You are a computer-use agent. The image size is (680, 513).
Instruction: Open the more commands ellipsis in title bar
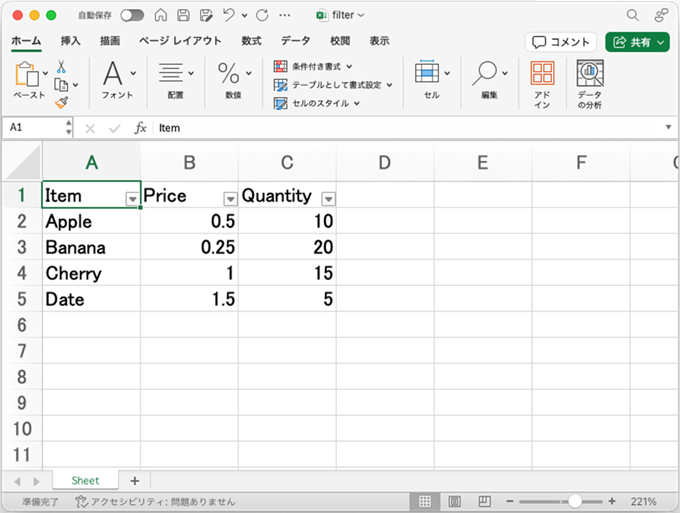pyautogui.click(x=284, y=15)
